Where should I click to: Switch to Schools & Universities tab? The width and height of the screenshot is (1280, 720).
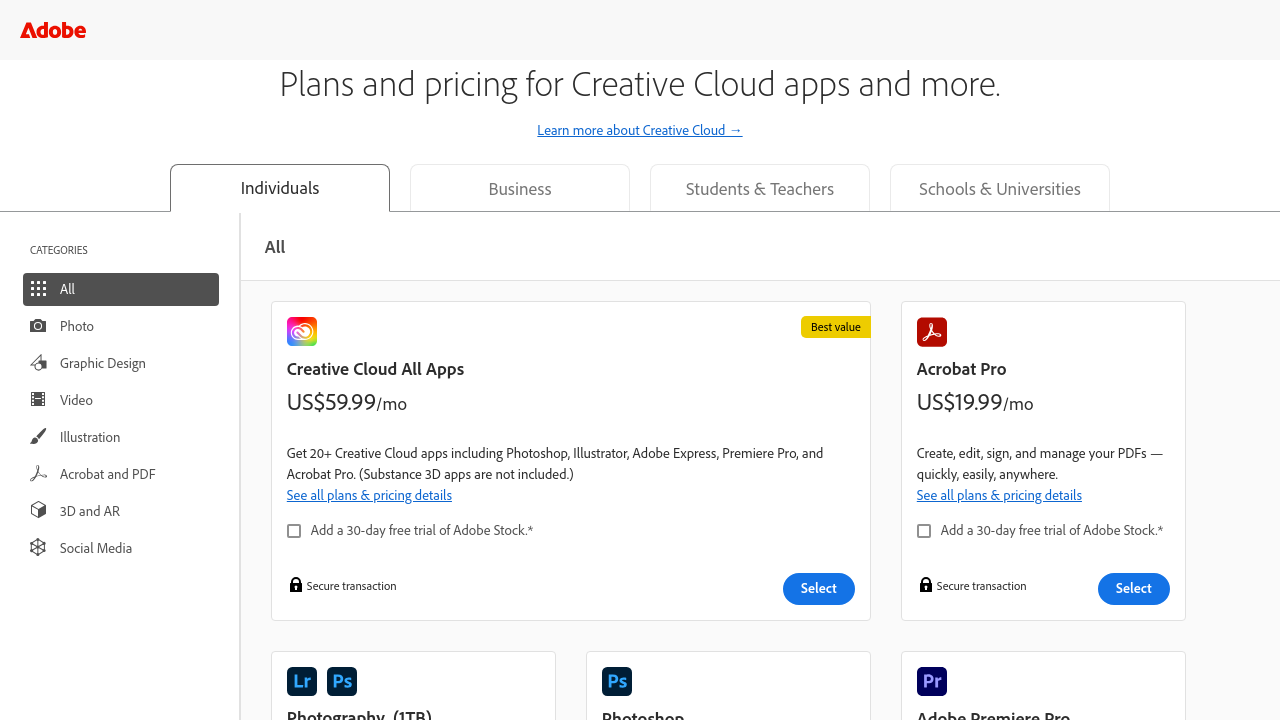click(1000, 189)
